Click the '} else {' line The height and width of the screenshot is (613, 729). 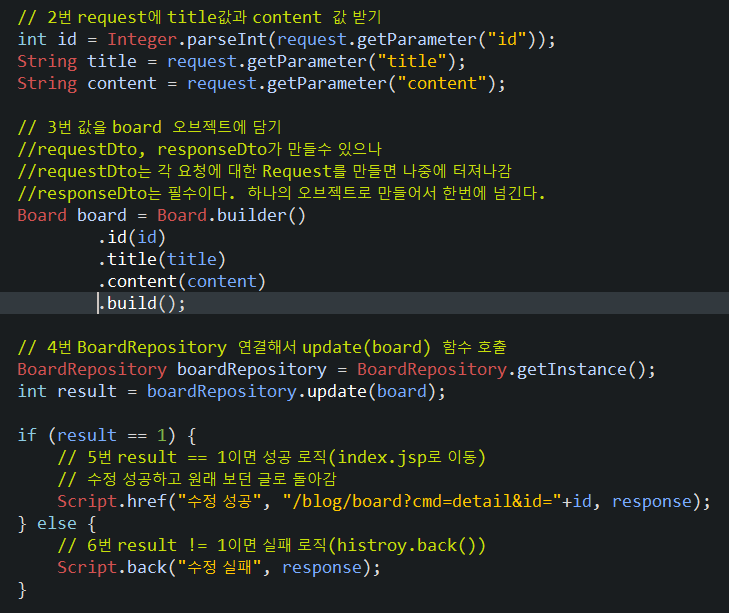(x=57, y=523)
